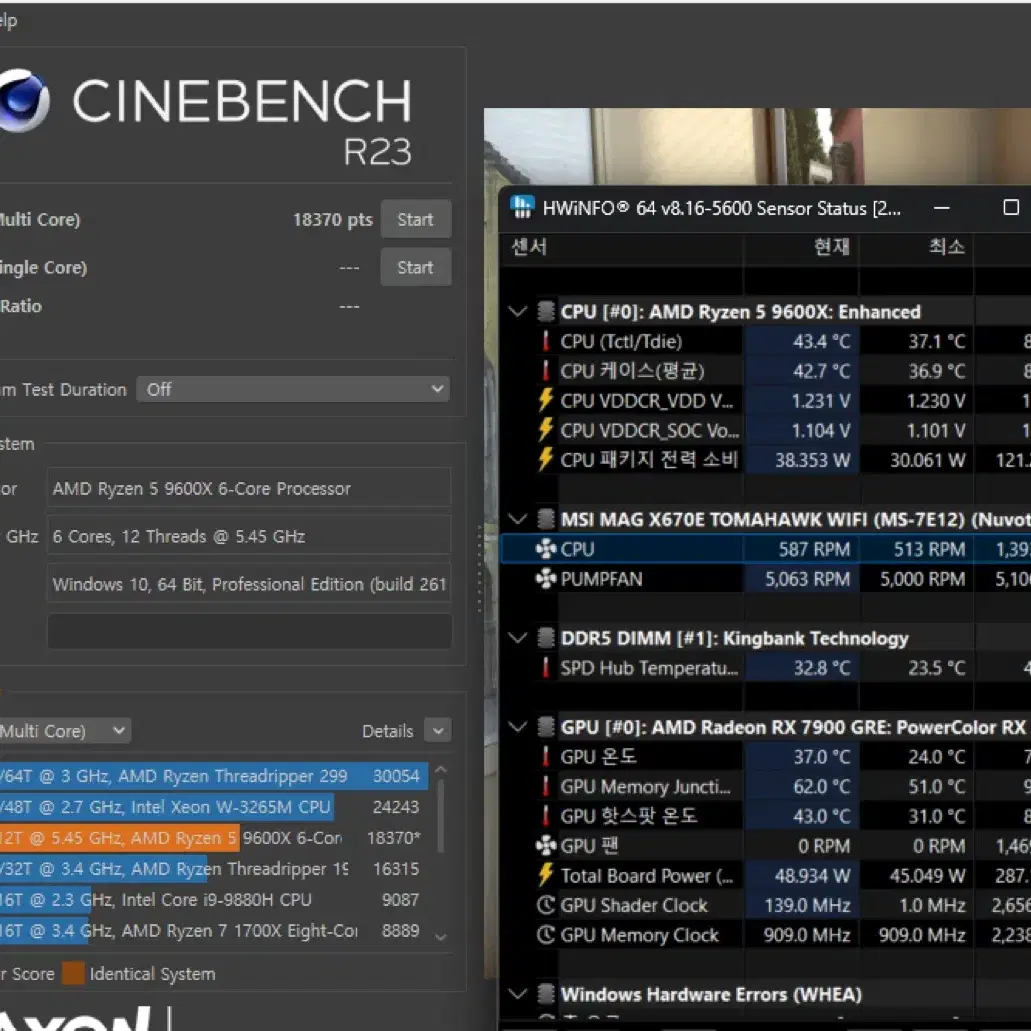Click thermometer icon of GPU Memory Junction
This screenshot has width=1031, height=1031.
(x=545, y=786)
